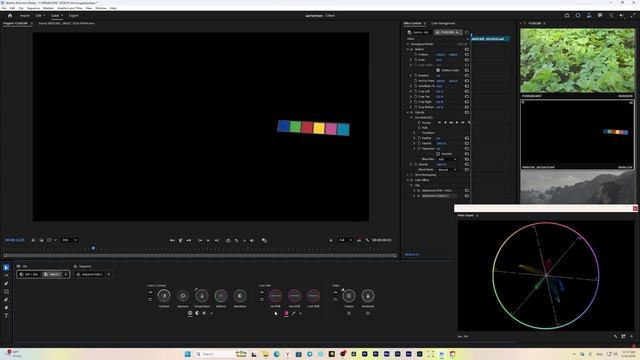Expand the Crop Left property row
The width and height of the screenshot is (640, 360).
[x=411, y=91]
